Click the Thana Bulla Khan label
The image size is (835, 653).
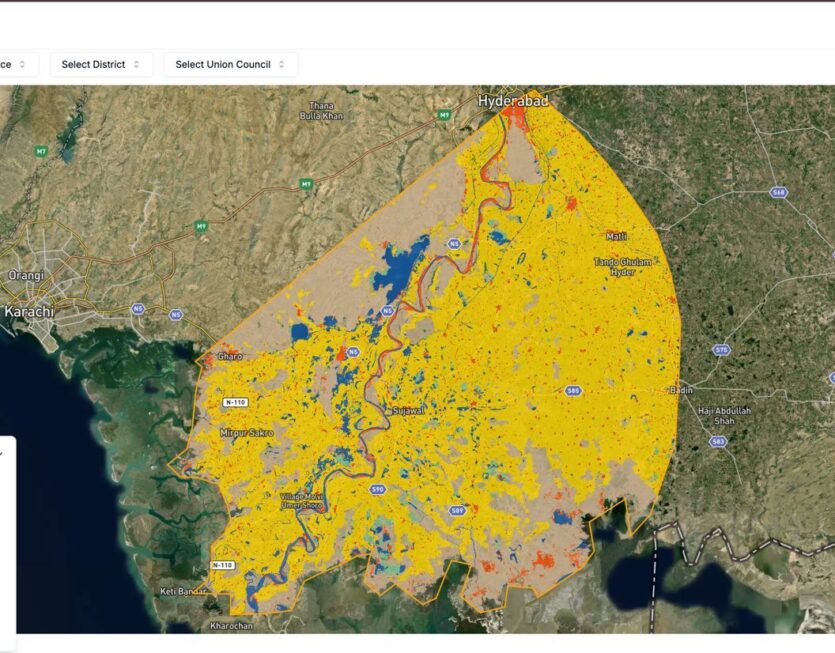pyautogui.click(x=320, y=110)
